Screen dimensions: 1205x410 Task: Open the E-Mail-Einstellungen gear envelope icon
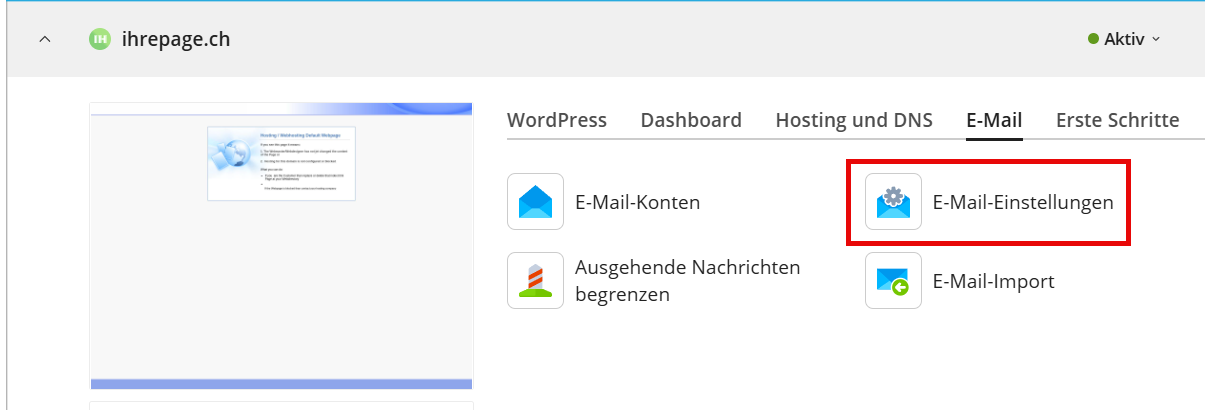click(893, 202)
